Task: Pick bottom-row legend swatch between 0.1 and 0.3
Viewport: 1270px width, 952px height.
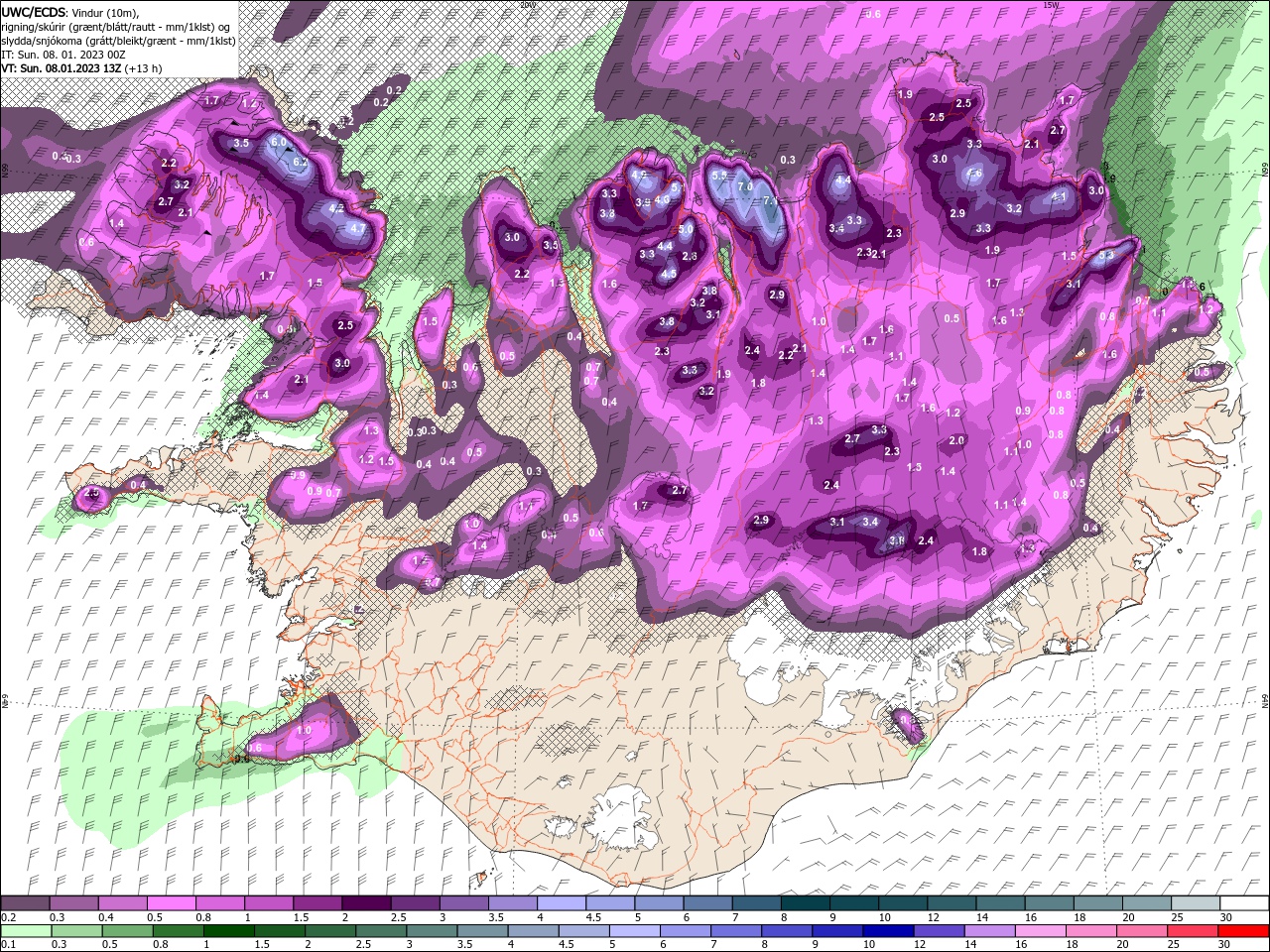Action: tap(26, 931)
